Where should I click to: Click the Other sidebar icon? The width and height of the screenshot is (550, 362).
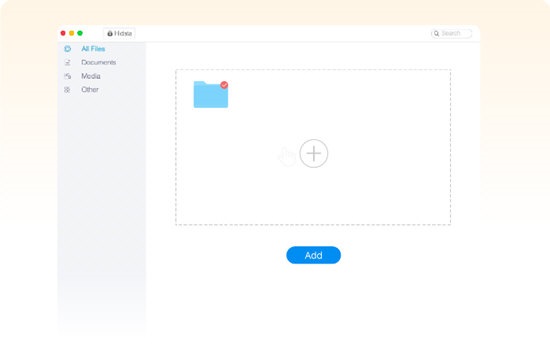pyautogui.click(x=67, y=90)
